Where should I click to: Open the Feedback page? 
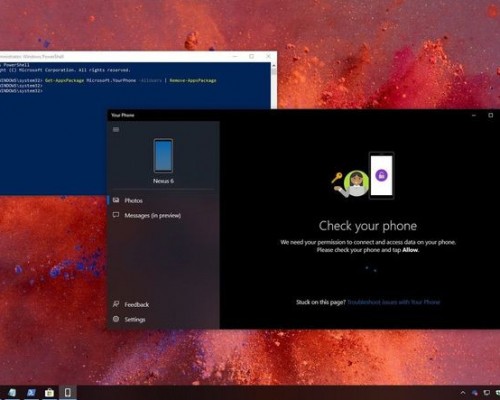(x=163, y=304)
